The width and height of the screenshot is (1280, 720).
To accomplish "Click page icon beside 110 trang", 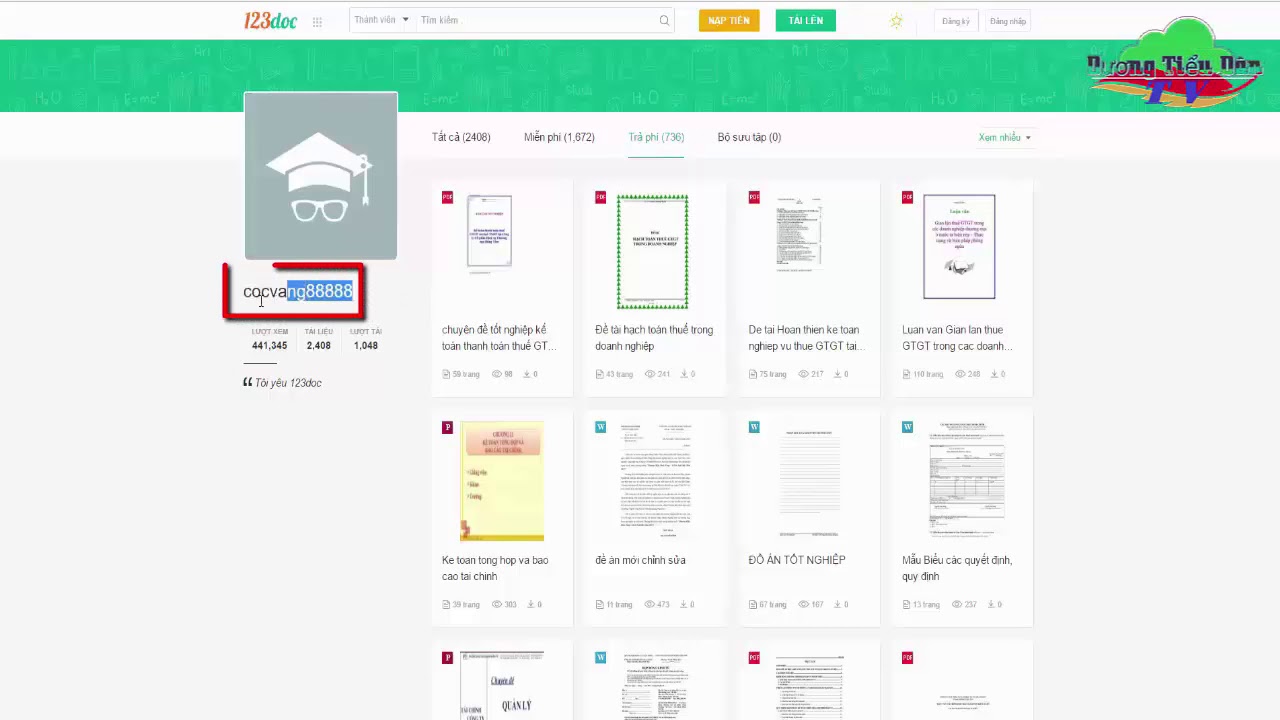I will coord(906,374).
